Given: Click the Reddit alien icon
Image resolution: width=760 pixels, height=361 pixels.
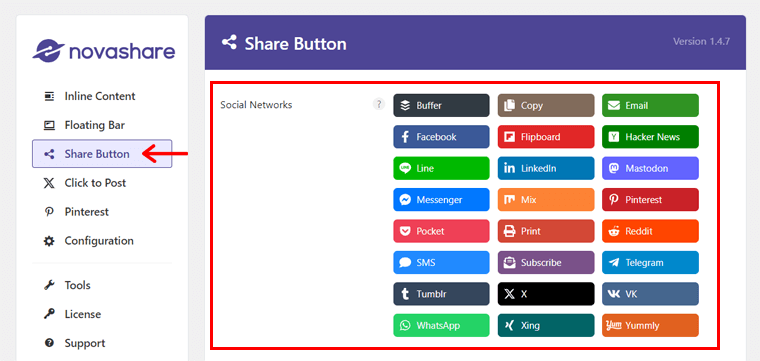Looking at the screenshot, I should coord(614,231).
